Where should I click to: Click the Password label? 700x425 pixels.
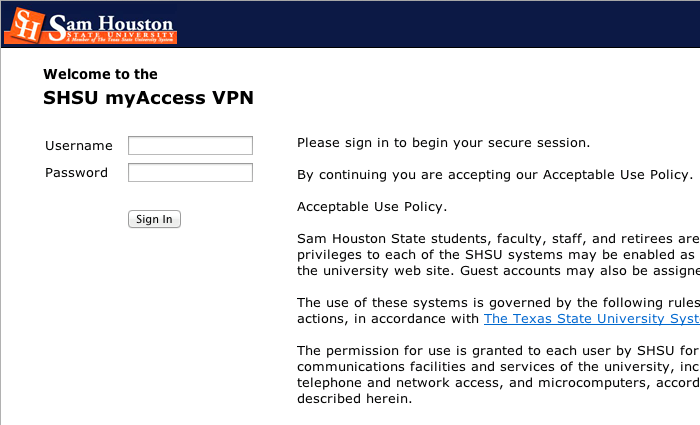(x=76, y=173)
